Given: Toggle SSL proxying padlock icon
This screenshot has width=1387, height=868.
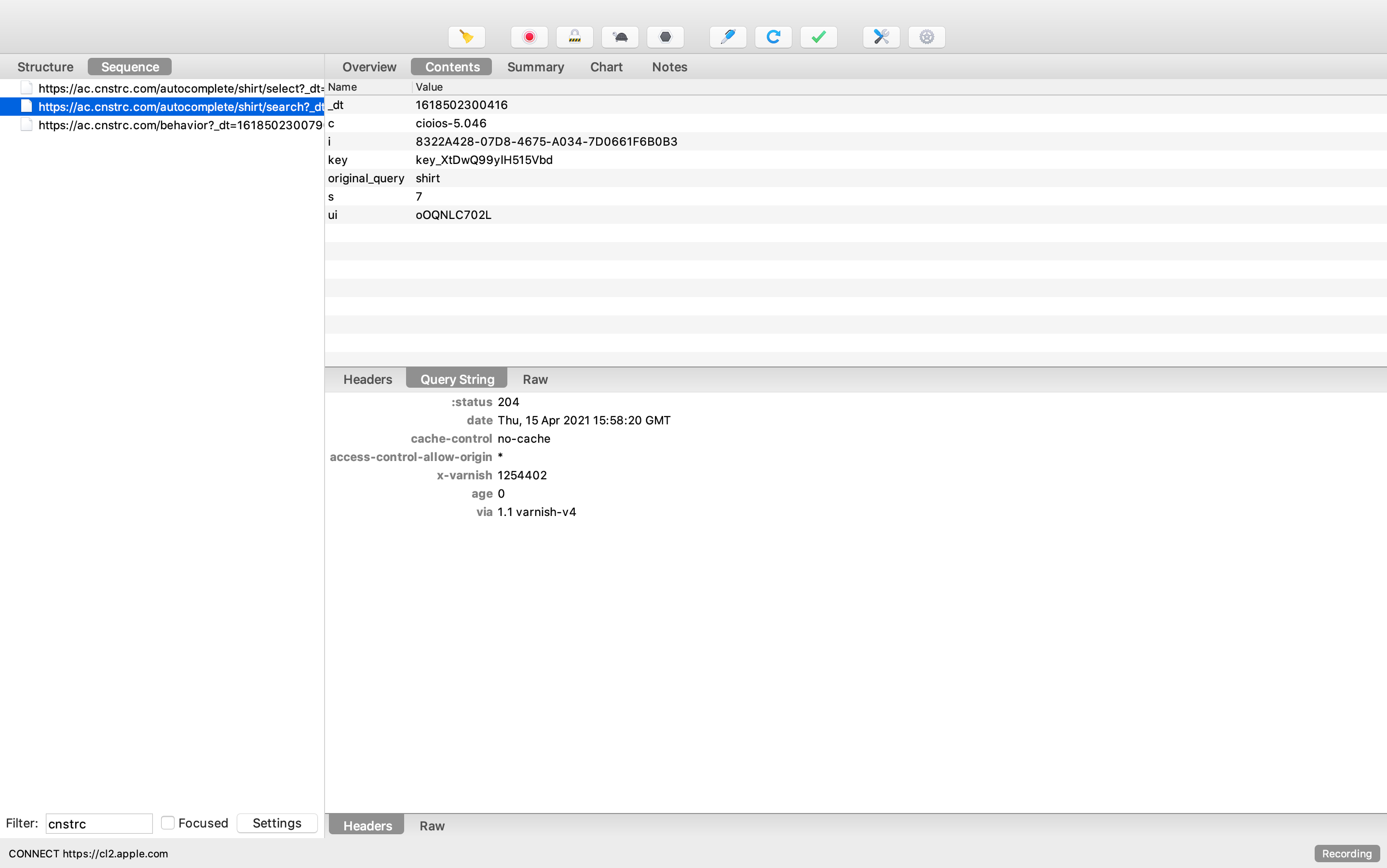Looking at the screenshot, I should click(574, 37).
